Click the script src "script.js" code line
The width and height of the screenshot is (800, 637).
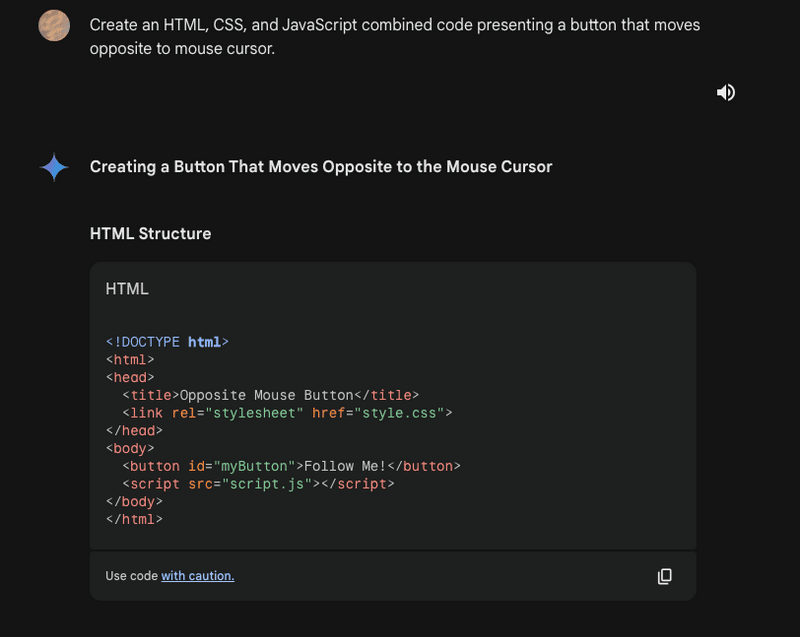258,484
